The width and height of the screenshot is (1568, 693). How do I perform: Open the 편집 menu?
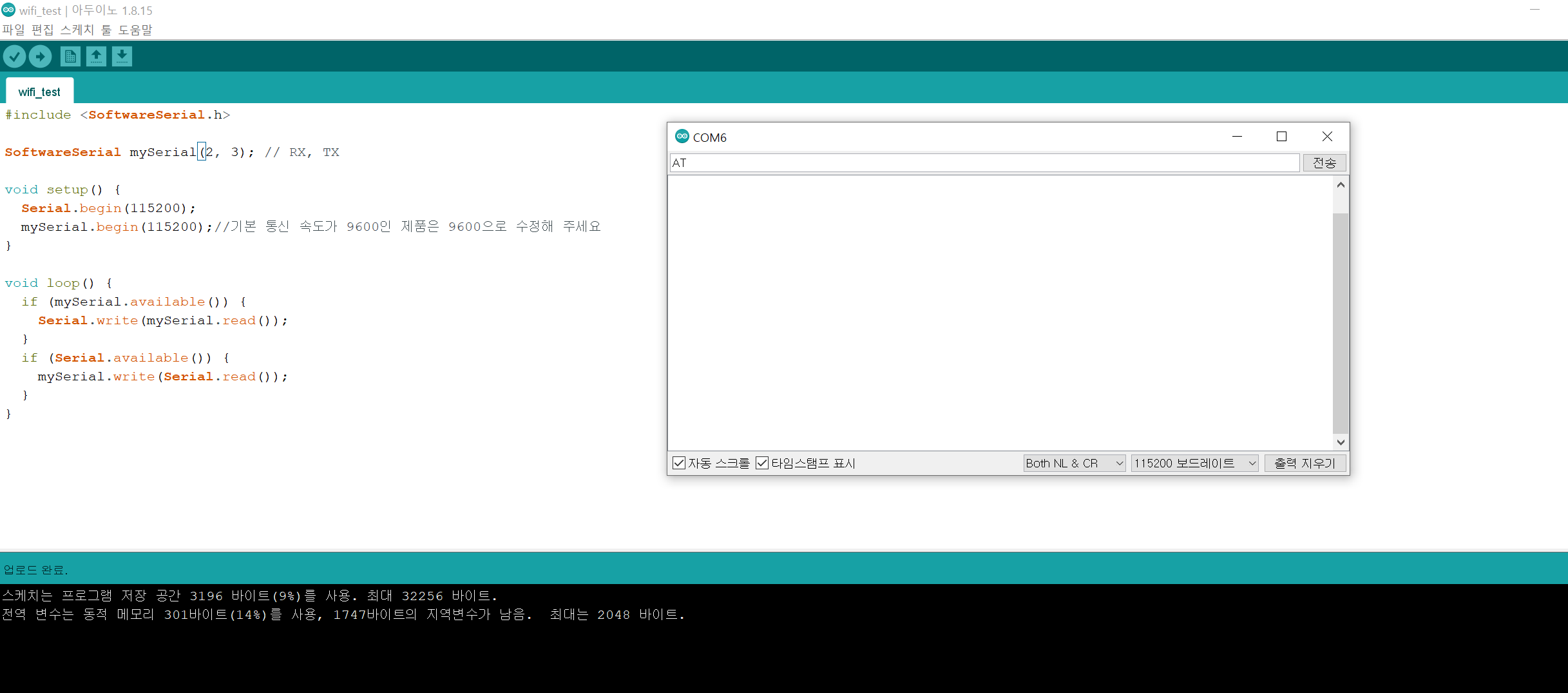click(x=43, y=30)
